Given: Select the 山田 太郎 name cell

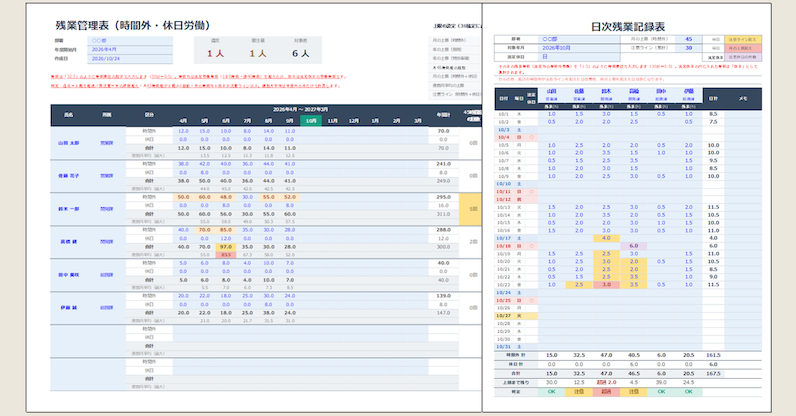Looking at the screenshot, I should [x=69, y=143].
